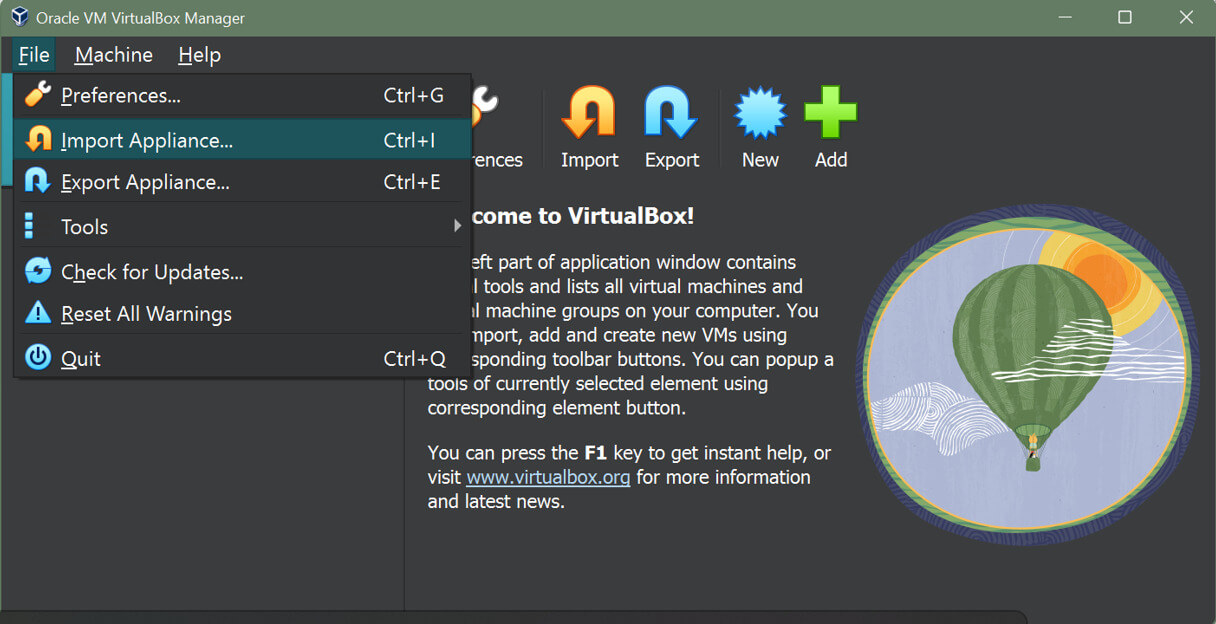
Task: Select Preferences... from File menu
Action: tap(242, 96)
